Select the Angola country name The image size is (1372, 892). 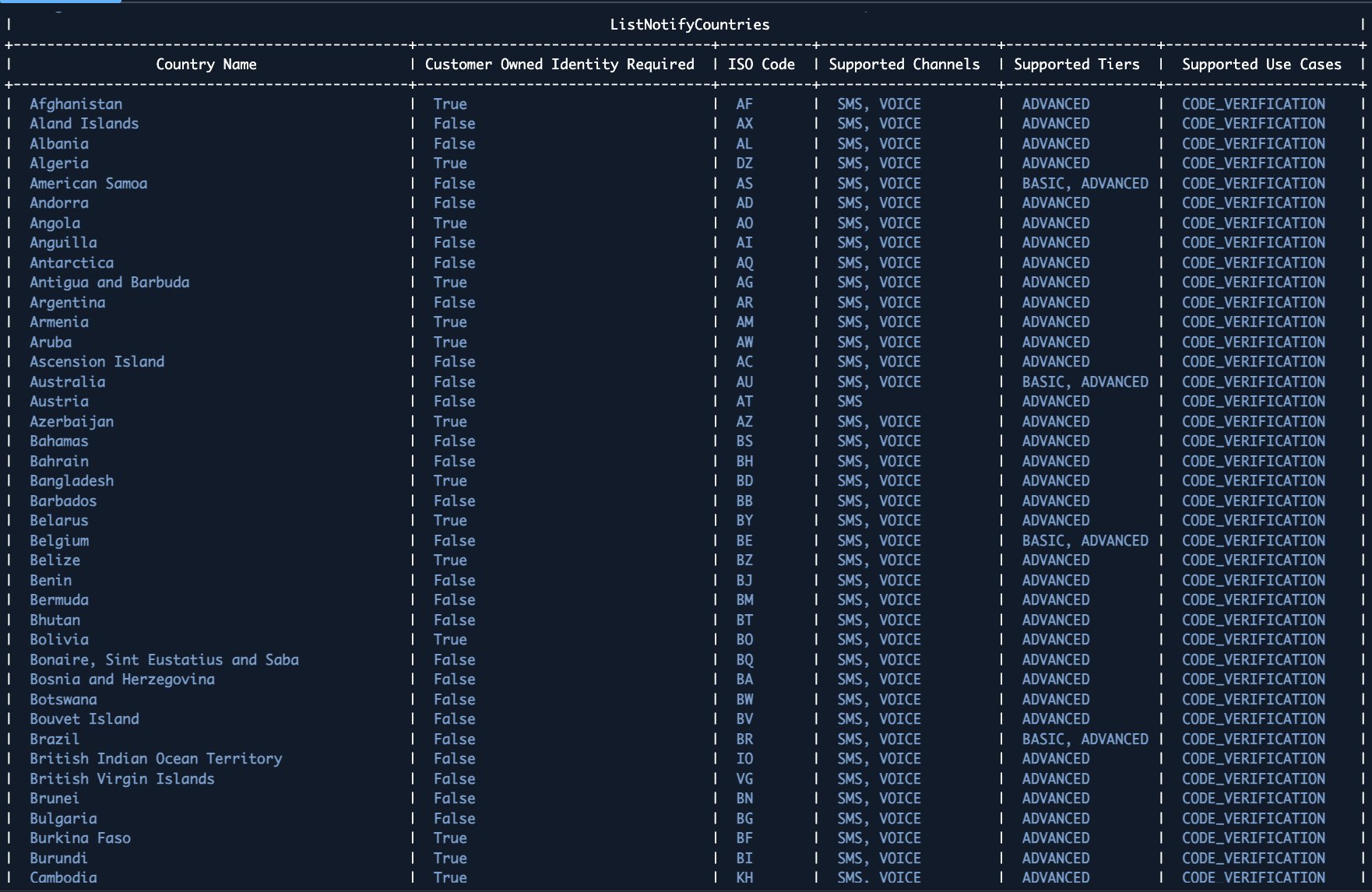(55, 223)
